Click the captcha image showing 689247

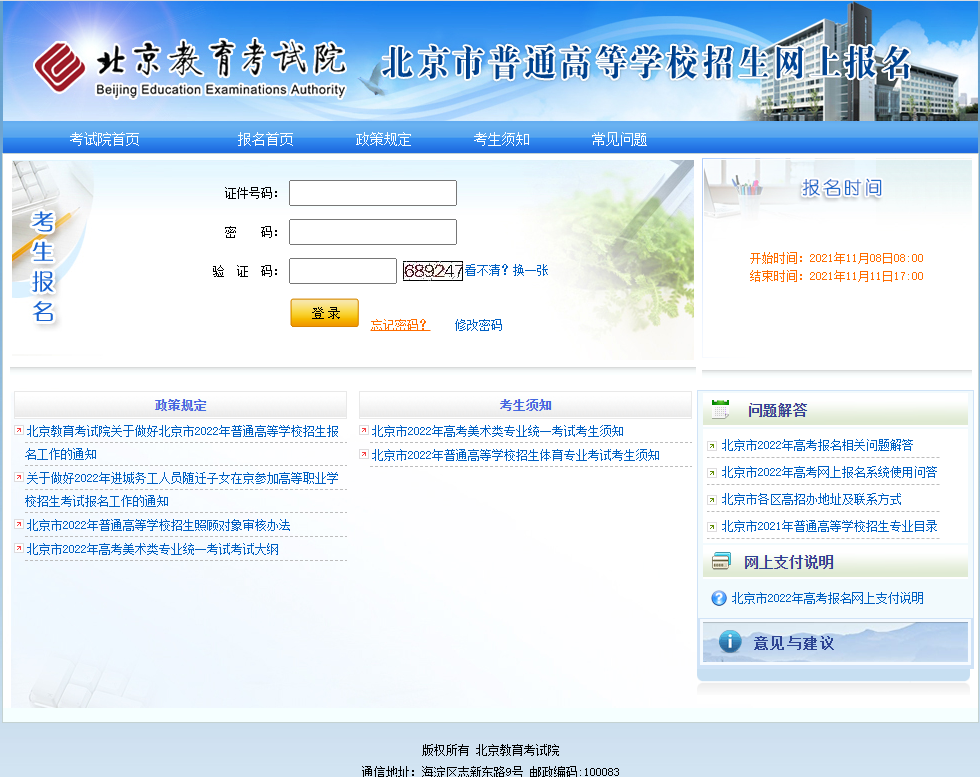tap(433, 271)
